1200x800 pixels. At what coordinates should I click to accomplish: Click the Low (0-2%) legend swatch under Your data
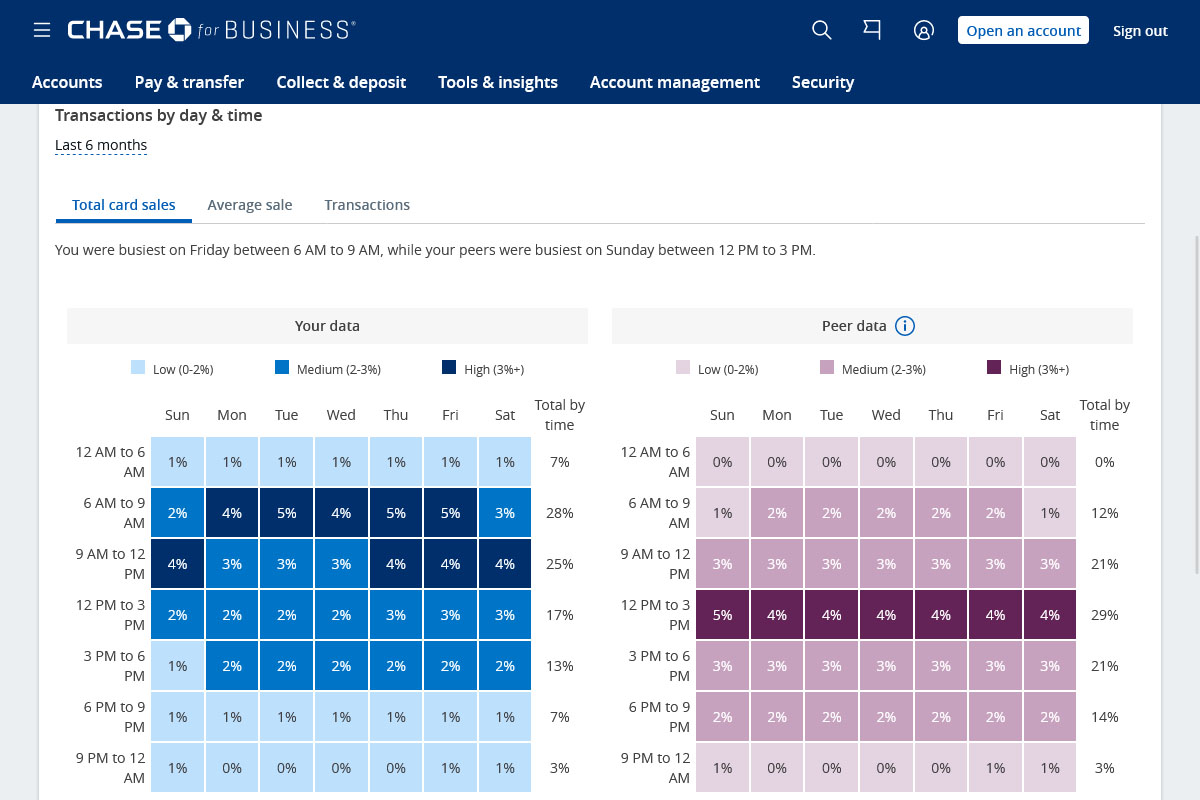coord(138,368)
